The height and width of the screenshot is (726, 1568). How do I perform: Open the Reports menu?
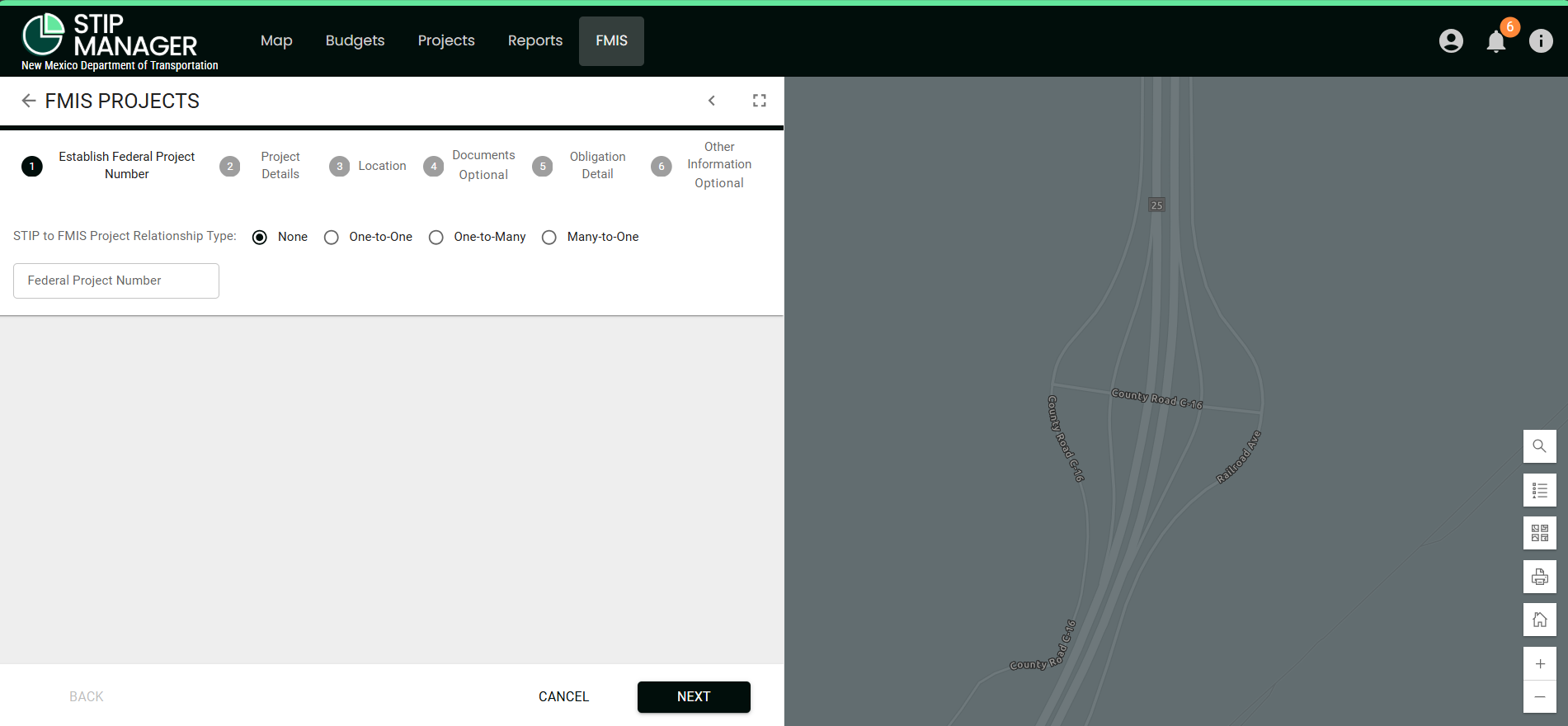(535, 40)
